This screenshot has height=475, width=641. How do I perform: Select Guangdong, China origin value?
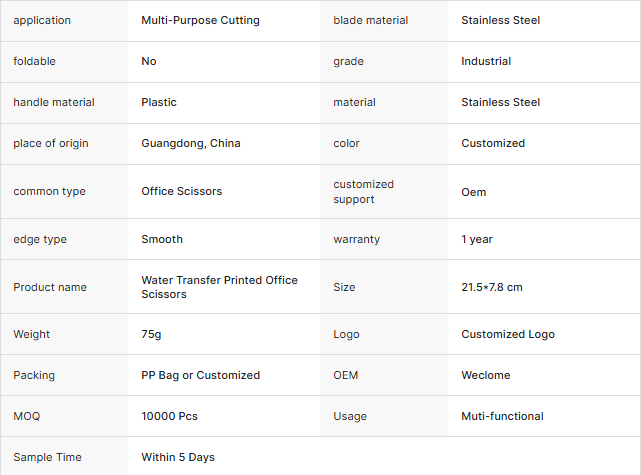click(191, 143)
